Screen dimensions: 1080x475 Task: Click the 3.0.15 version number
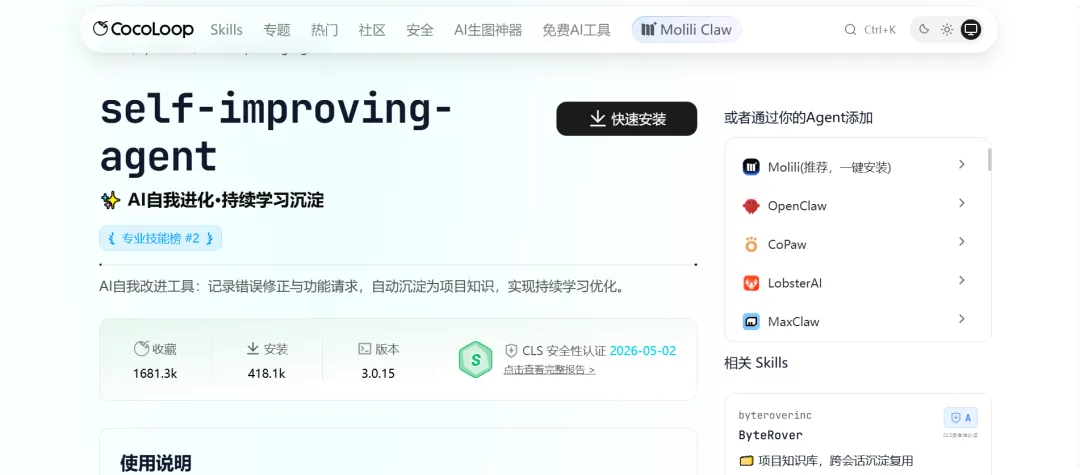coord(378,374)
